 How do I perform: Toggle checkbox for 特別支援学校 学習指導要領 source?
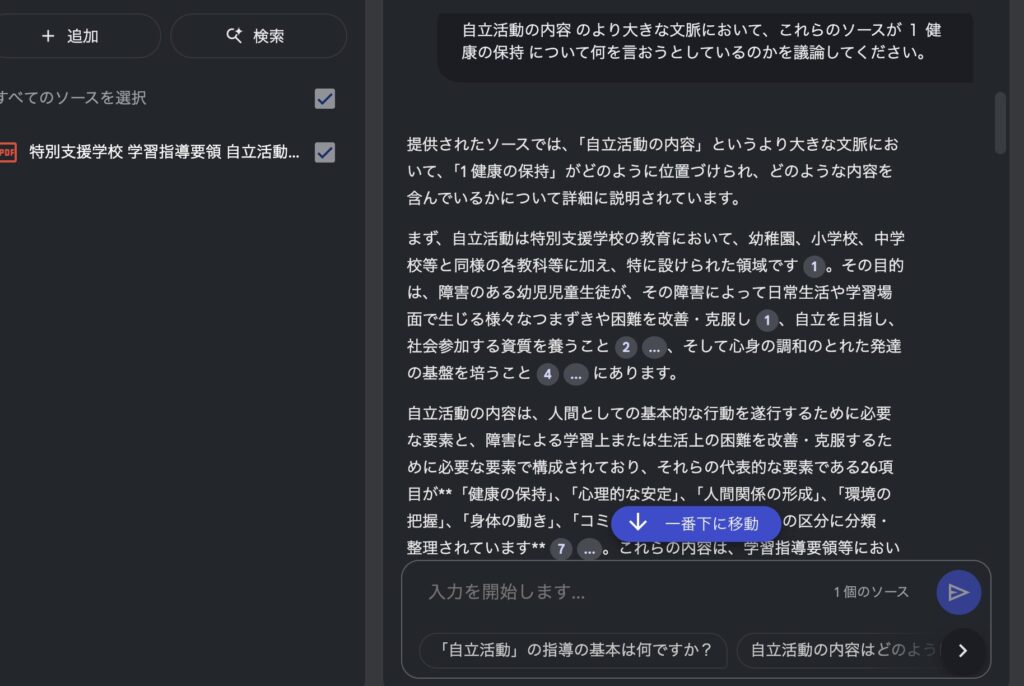tap(325, 152)
